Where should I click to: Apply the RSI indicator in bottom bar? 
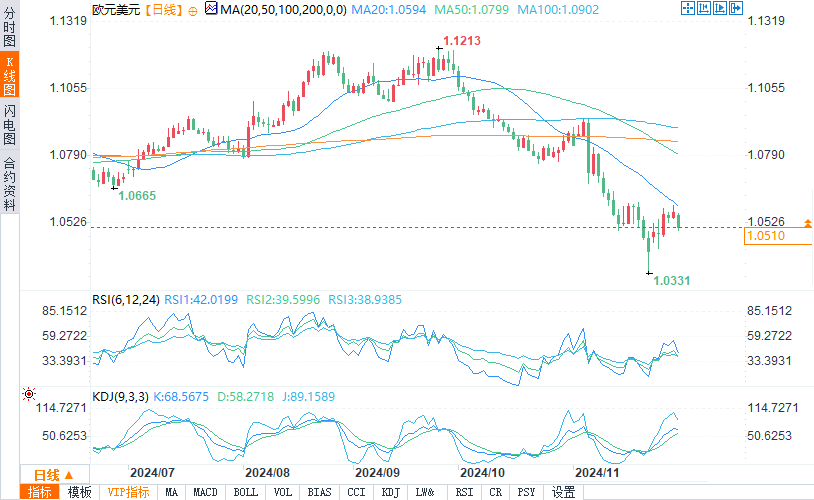click(464, 492)
